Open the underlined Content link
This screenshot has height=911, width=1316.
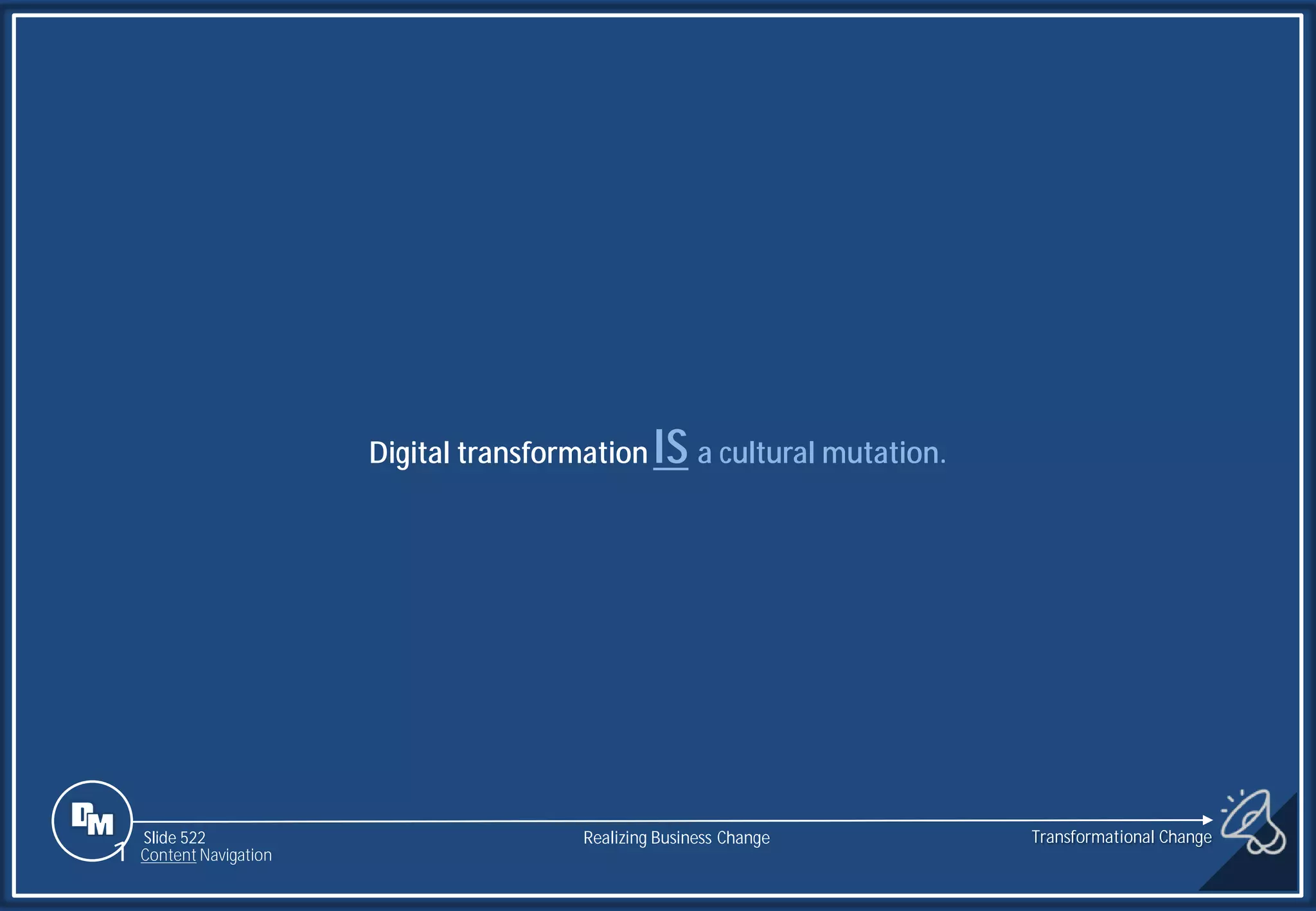pos(168,855)
